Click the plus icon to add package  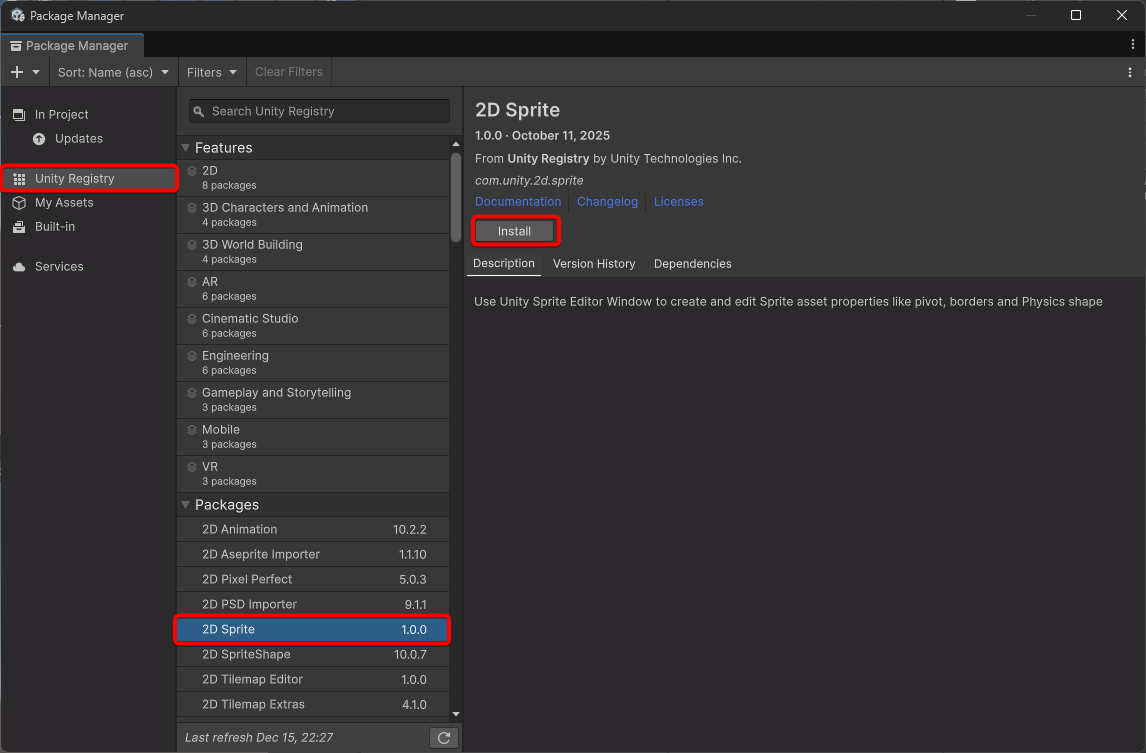tap(17, 72)
